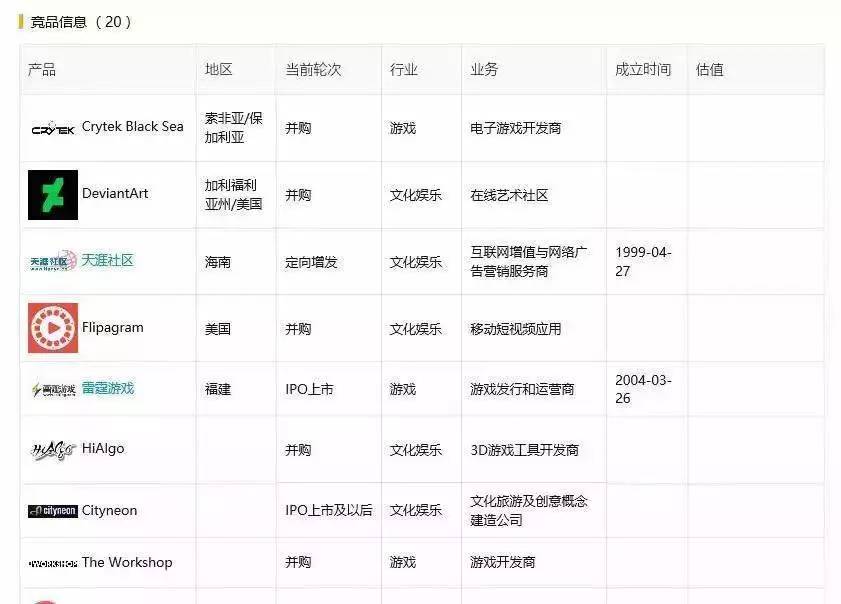841x604 pixels.
Task: Click the IPO上市及以后 round cell
Action: 328,510
